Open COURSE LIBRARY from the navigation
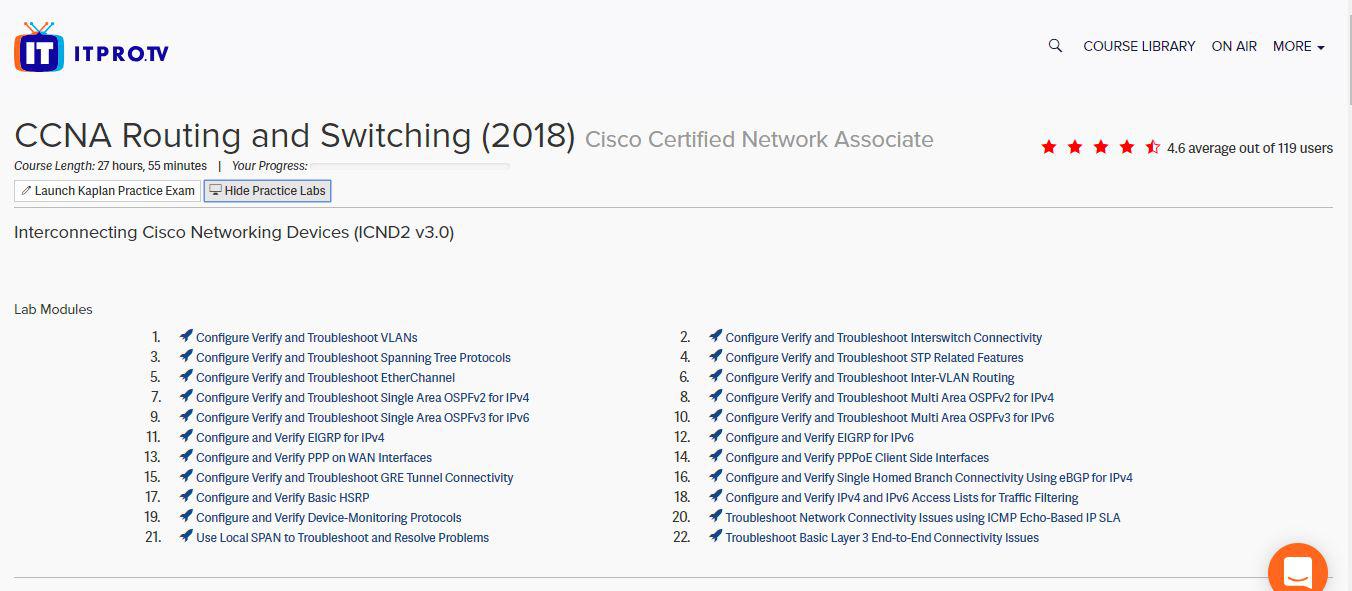 (1139, 46)
